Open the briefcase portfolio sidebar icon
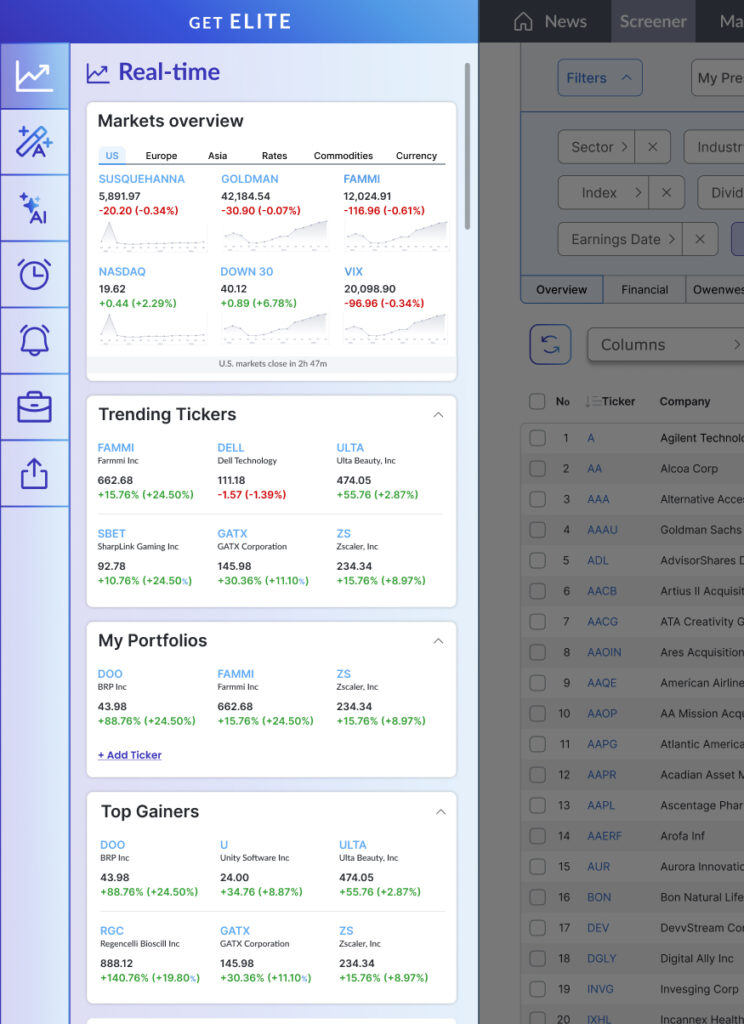 (34, 407)
